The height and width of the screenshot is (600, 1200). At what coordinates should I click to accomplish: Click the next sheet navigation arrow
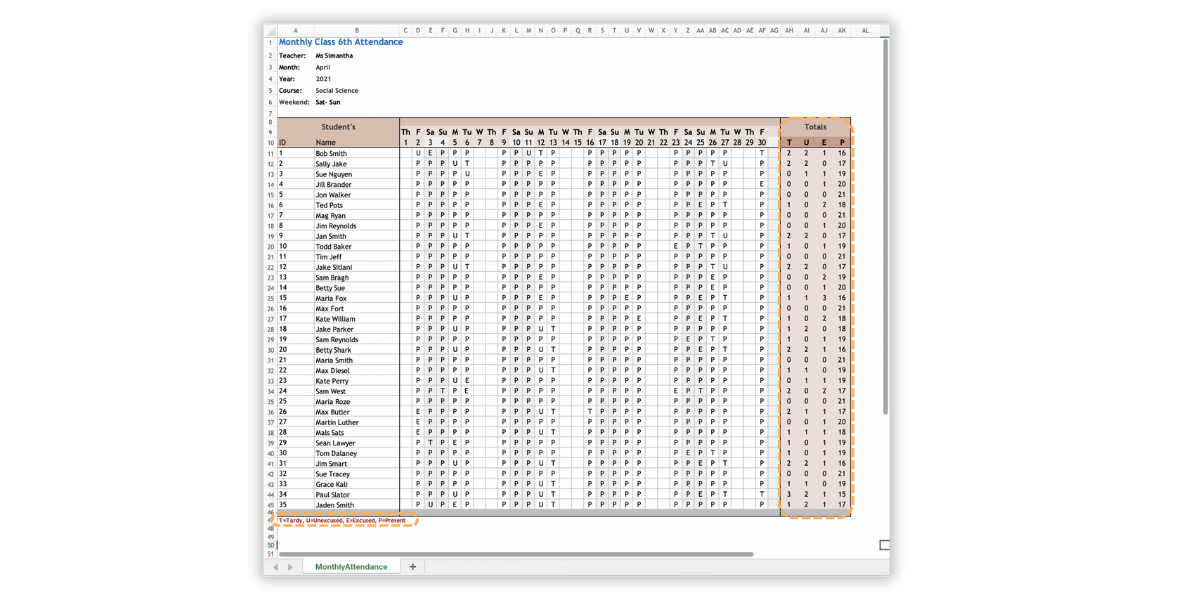coord(290,567)
